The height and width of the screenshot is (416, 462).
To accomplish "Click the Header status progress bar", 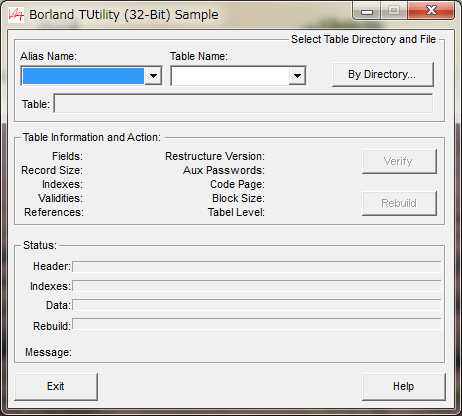I will point(257,267).
